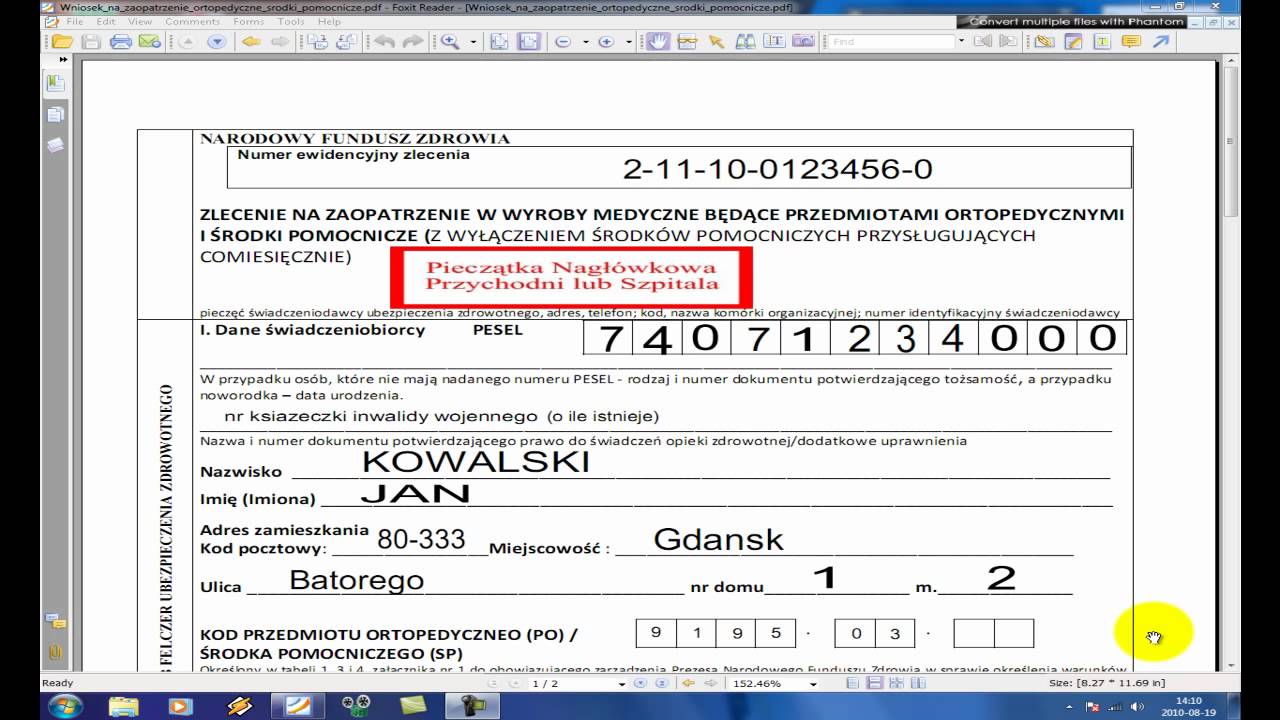Open the Tools menu
Viewport: 1280px width, 720px height.
click(291, 21)
